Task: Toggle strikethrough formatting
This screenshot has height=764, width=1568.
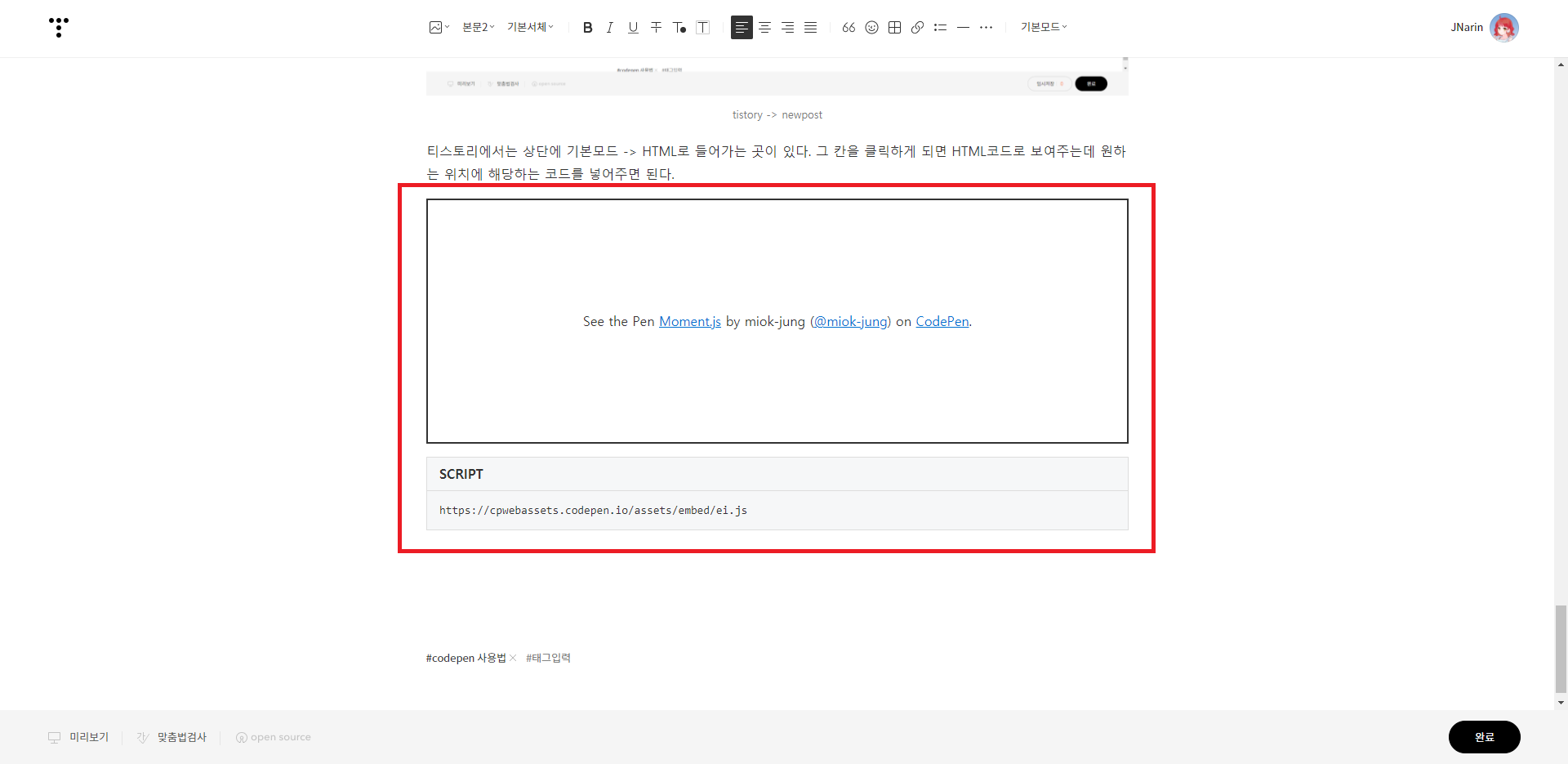Action: point(656,27)
